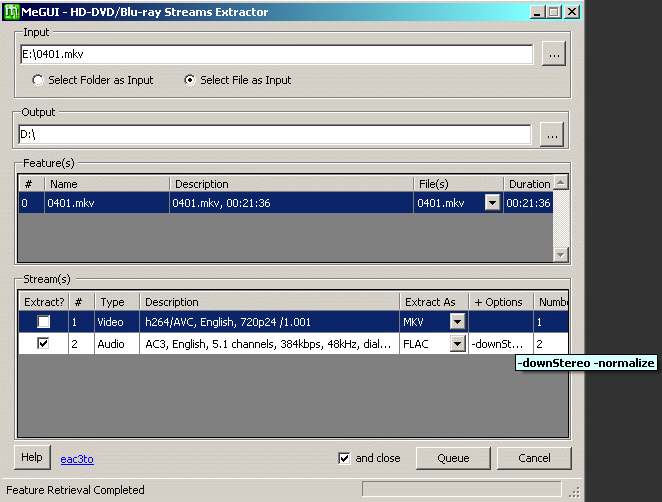The width and height of the screenshot is (662, 502).
Task: Check the Extract box for Video stream
Action: 43,322
